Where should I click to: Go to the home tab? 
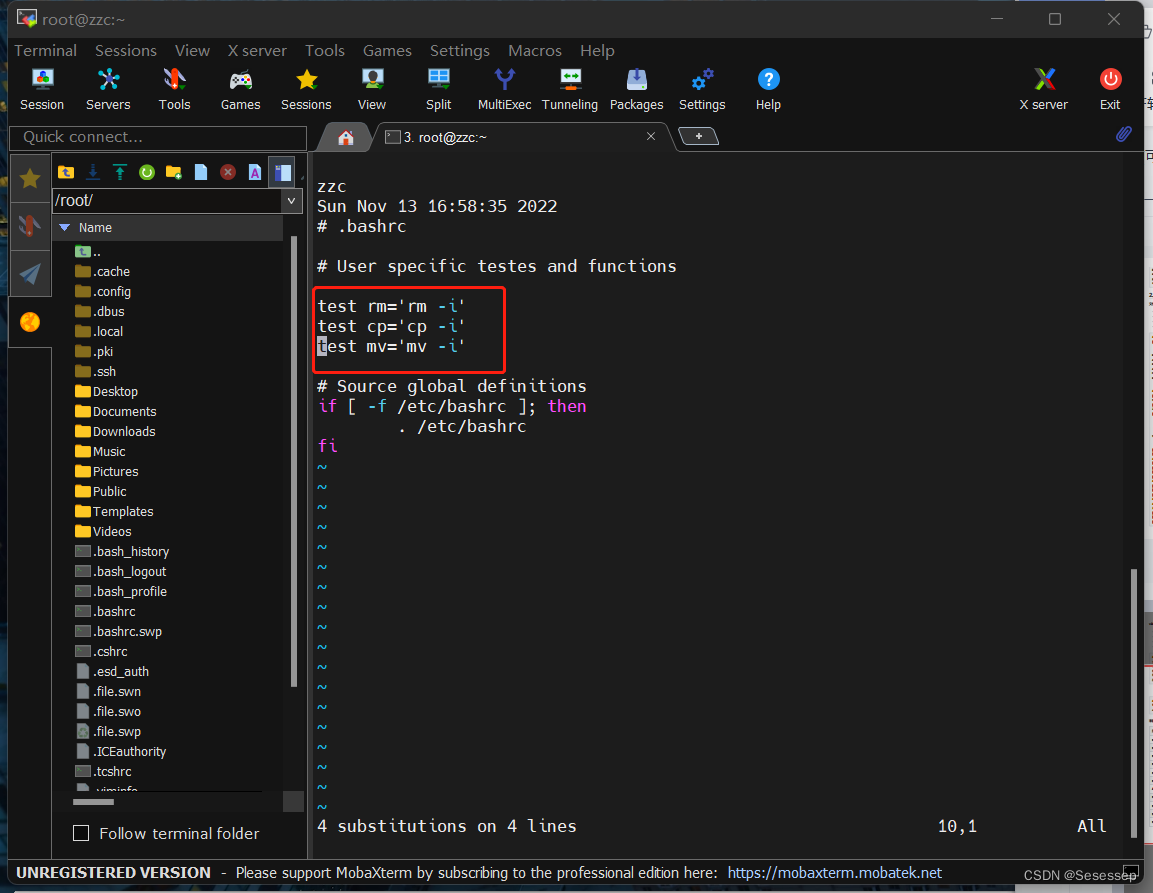(x=346, y=138)
